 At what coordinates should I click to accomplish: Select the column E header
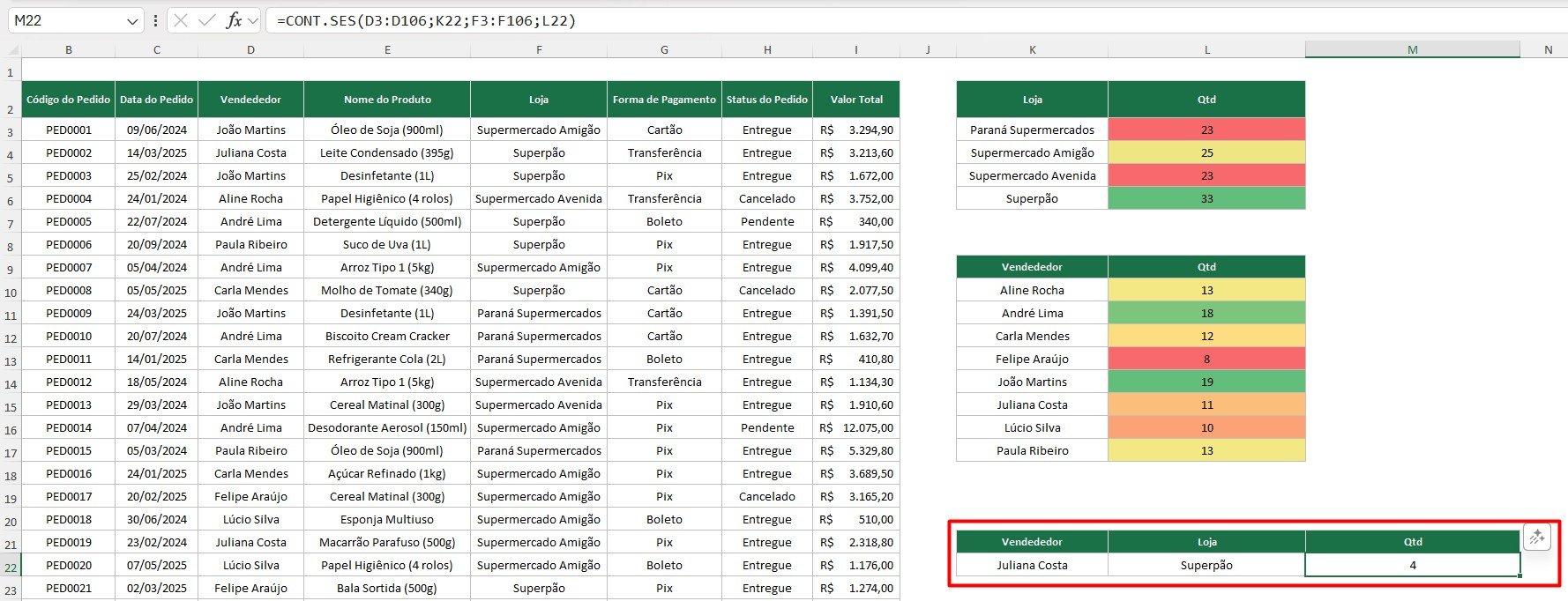(387, 50)
